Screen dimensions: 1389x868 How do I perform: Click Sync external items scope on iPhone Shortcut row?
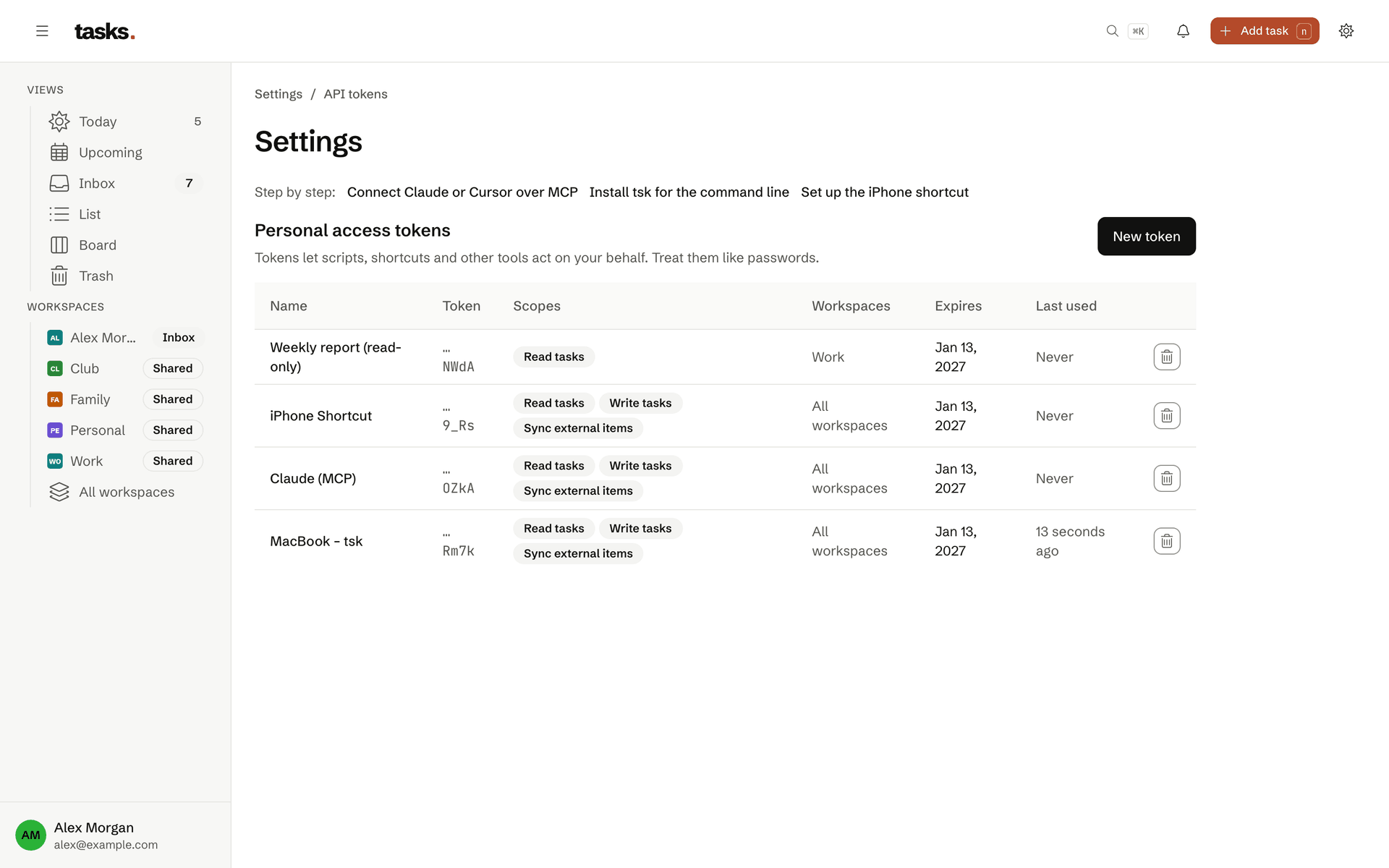click(x=578, y=428)
